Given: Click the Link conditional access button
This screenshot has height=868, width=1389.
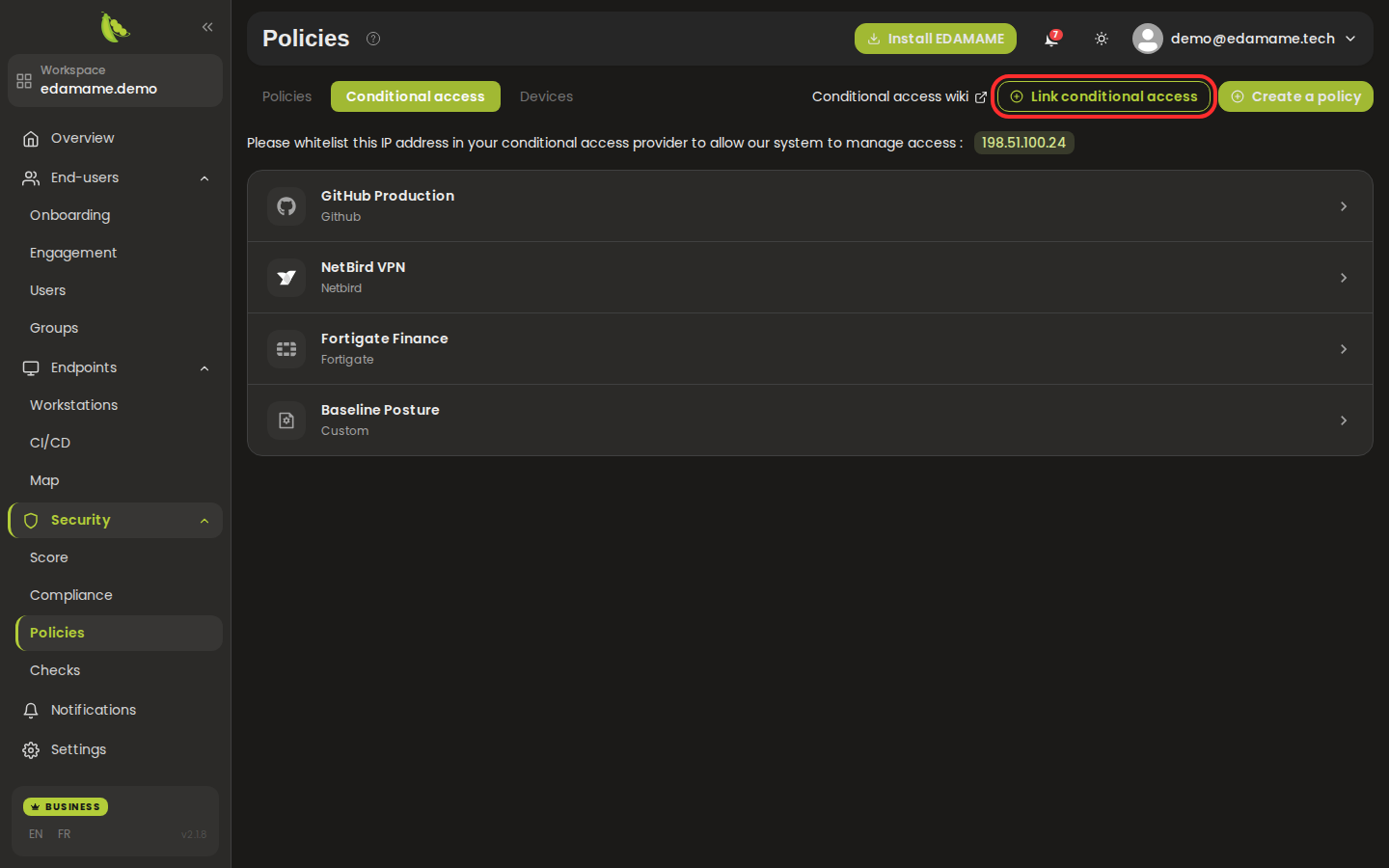Looking at the screenshot, I should (1103, 96).
